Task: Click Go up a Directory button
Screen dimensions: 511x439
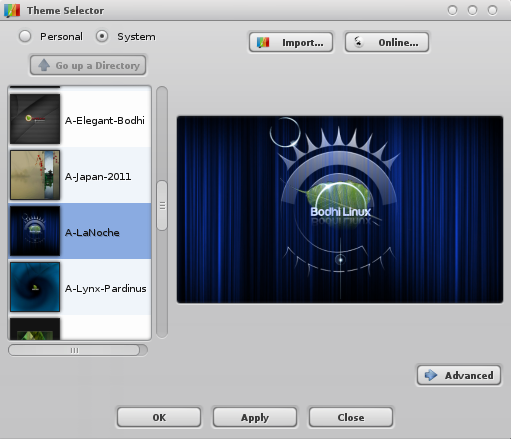Action: pos(88,65)
